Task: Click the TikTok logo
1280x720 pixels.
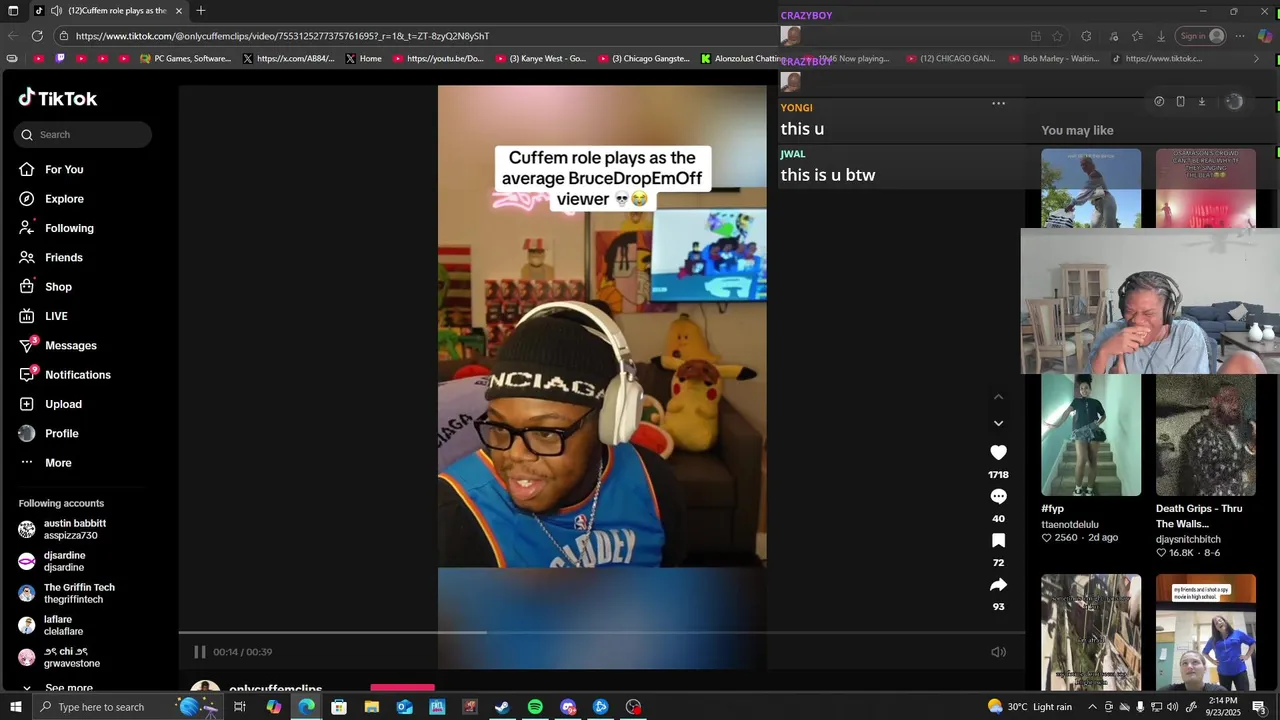Action: pyautogui.click(x=58, y=98)
